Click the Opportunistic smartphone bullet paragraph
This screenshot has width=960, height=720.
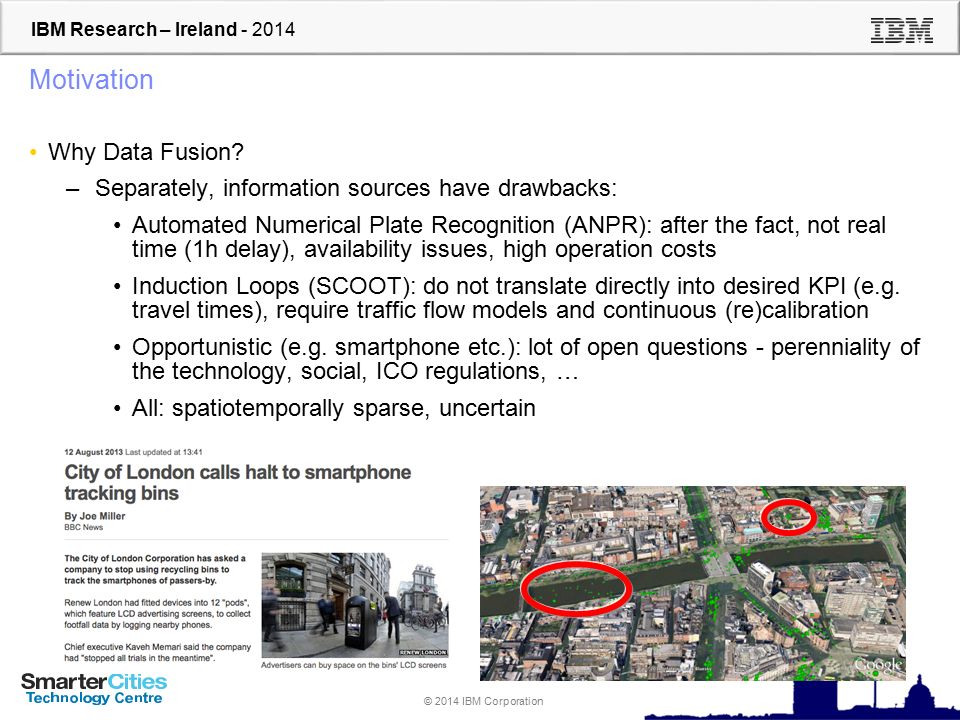pos(525,359)
